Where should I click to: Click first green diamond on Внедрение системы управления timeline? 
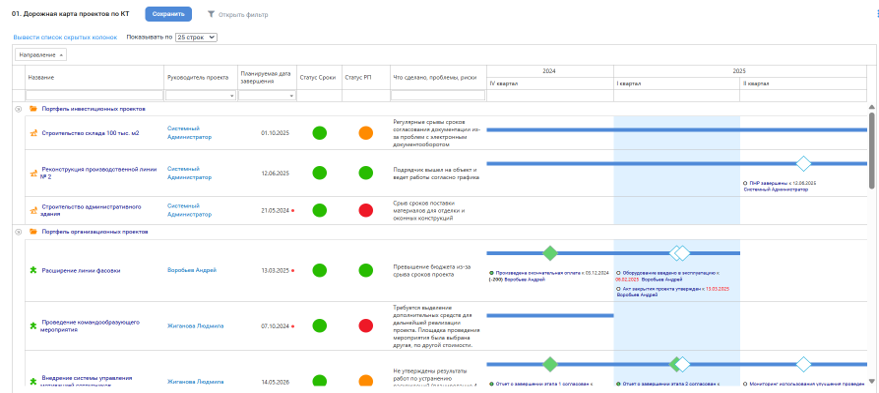click(550, 364)
